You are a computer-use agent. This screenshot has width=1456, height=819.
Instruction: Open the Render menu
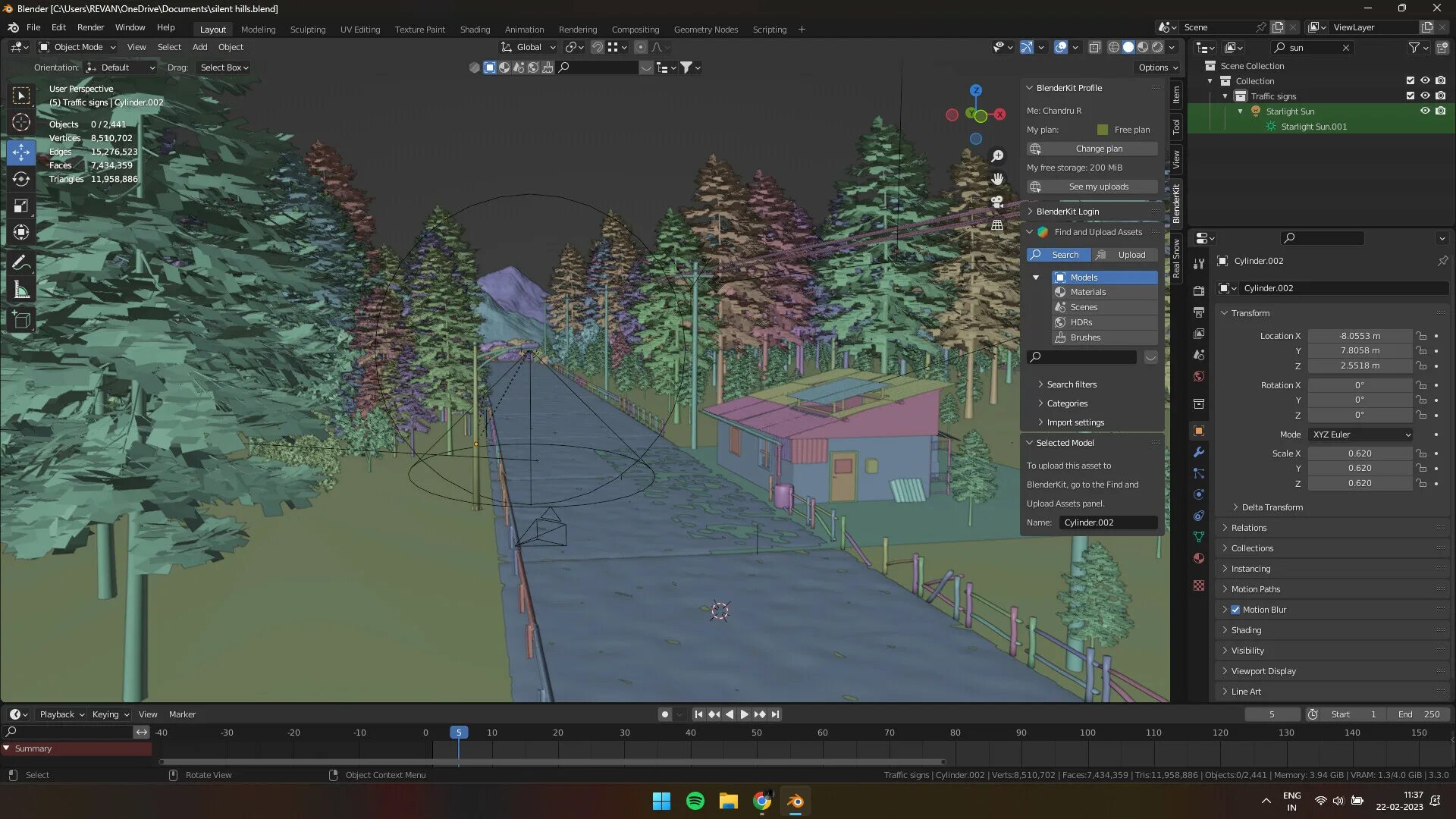90,27
